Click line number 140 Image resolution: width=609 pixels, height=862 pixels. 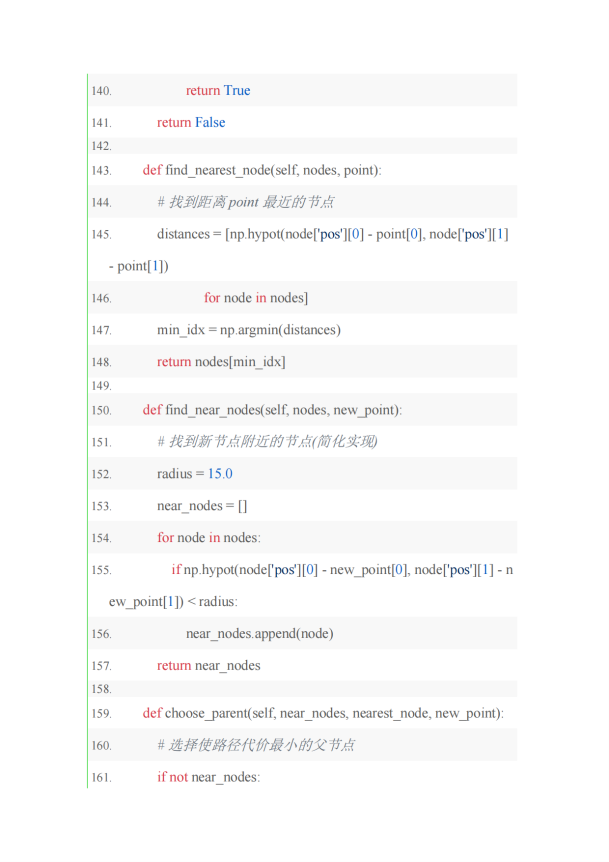101,91
